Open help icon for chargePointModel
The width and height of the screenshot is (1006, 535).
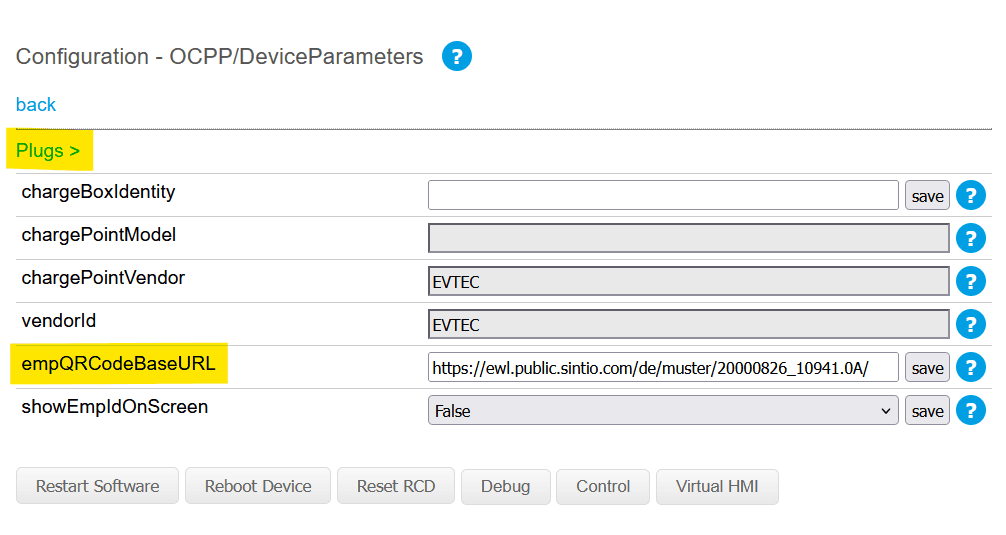(x=971, y=238)
